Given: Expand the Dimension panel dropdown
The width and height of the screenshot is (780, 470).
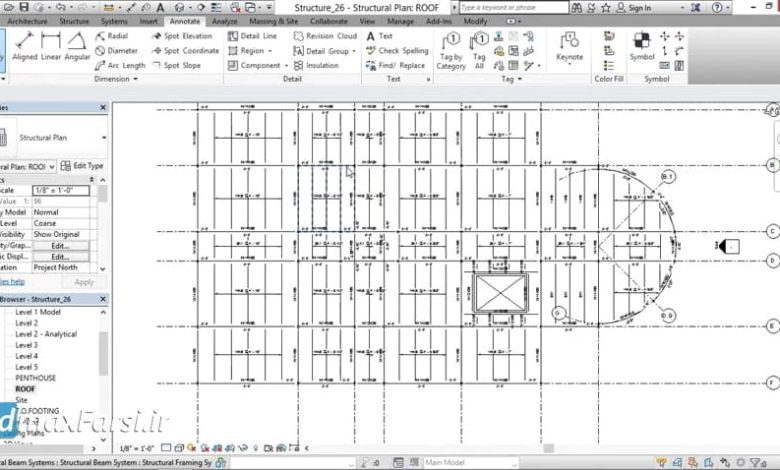Looking at the screenshot, I should 116,79.
